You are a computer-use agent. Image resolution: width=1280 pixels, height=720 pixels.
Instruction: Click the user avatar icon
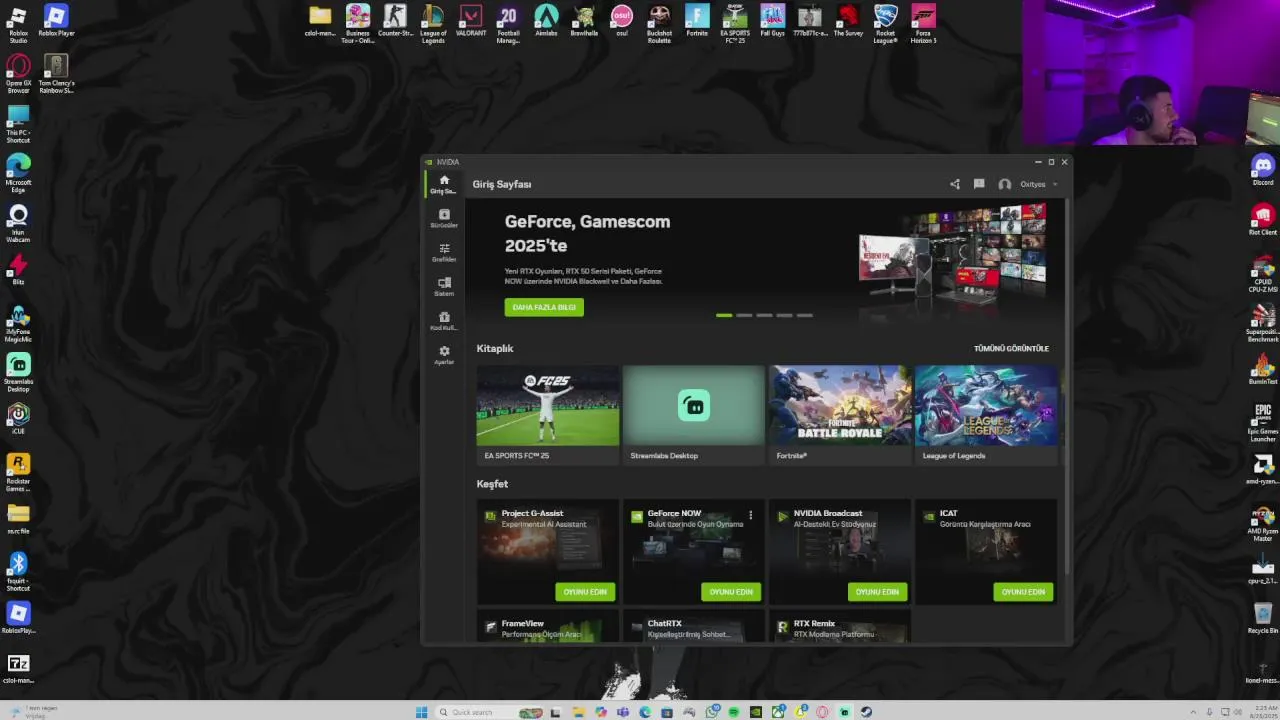point(1005,184)
